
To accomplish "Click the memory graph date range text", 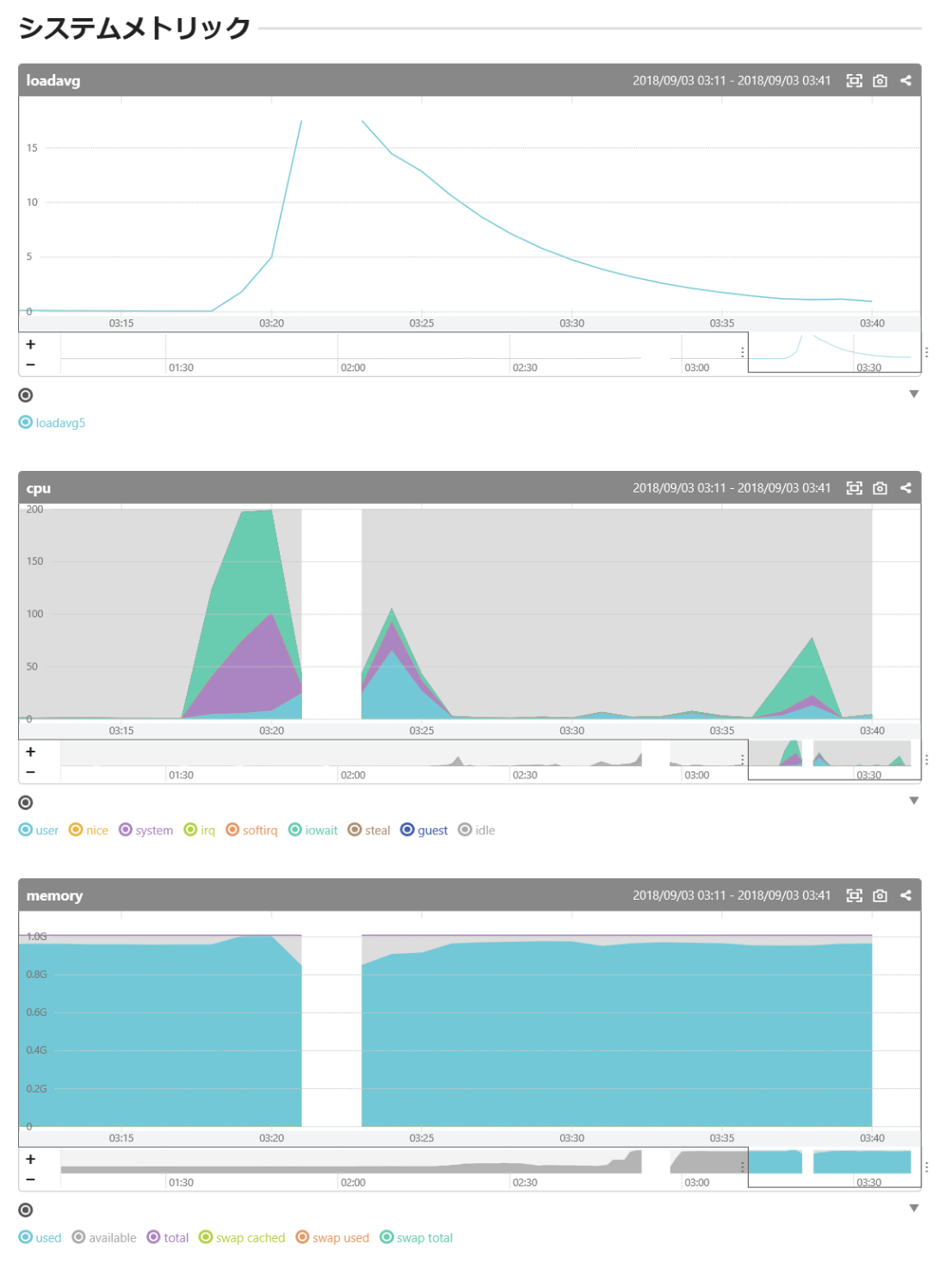I will coord(732,895).
